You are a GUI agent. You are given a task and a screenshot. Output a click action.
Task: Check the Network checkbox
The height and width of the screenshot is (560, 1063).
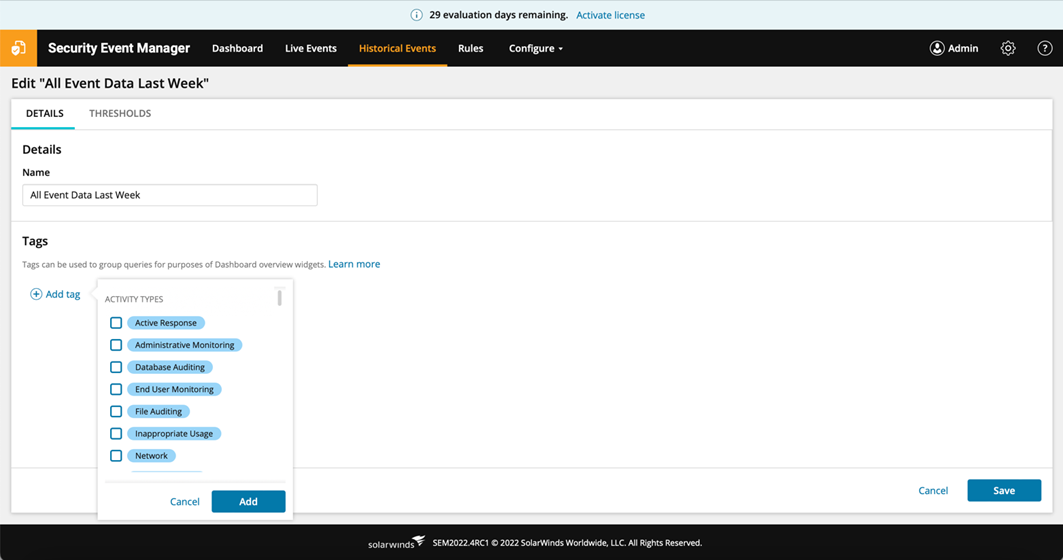(x=116, y=456)
